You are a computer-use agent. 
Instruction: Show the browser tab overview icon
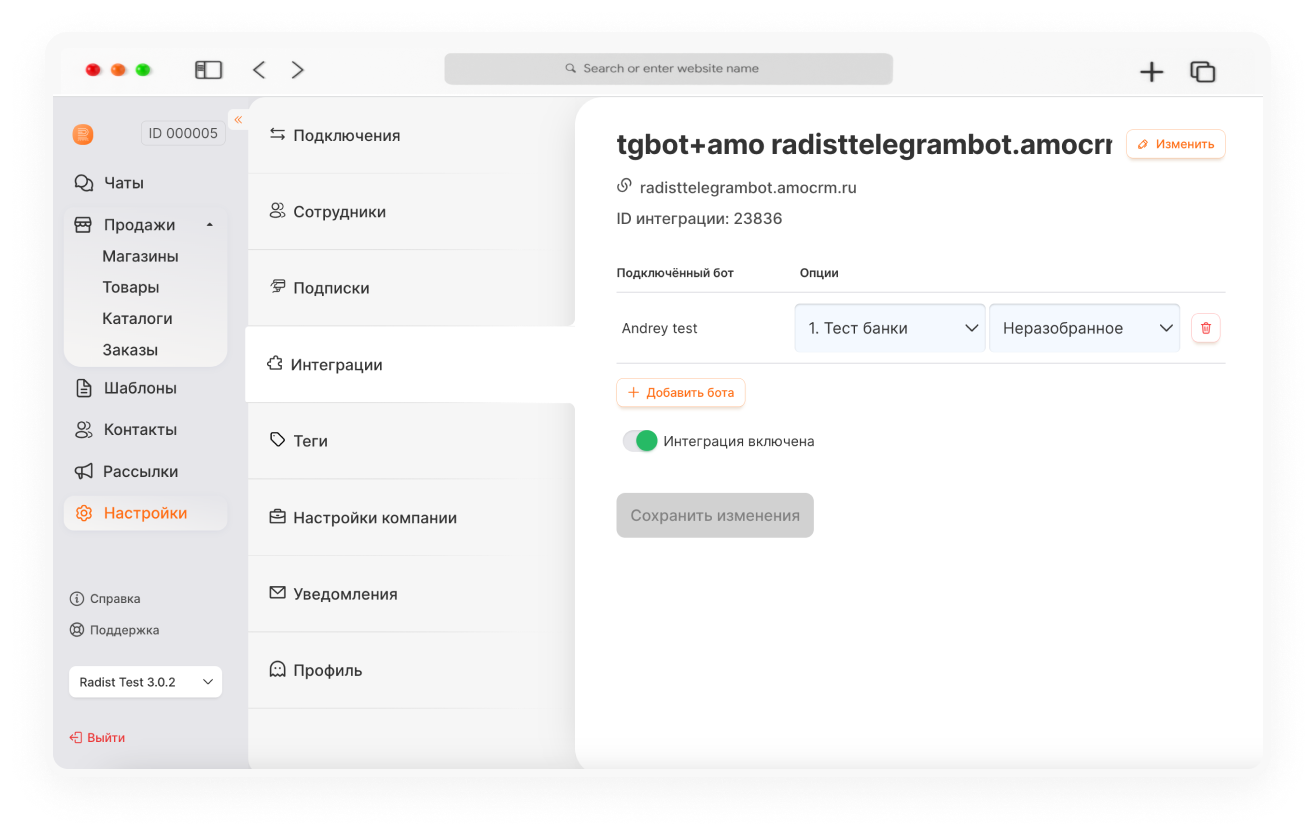coord(1202,71)
